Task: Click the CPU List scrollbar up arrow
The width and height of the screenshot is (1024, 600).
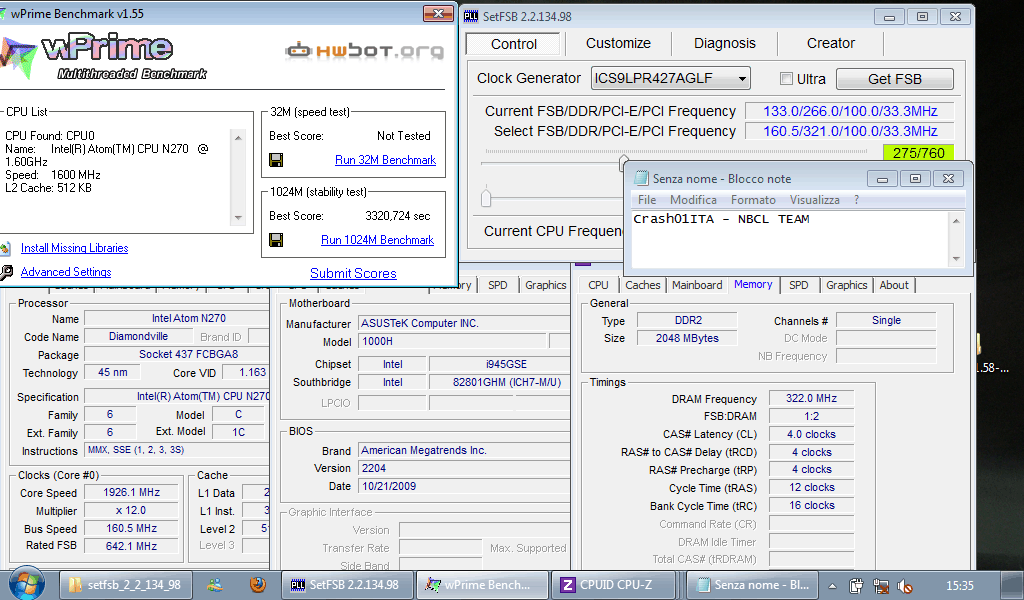Action: pos(238,137)
